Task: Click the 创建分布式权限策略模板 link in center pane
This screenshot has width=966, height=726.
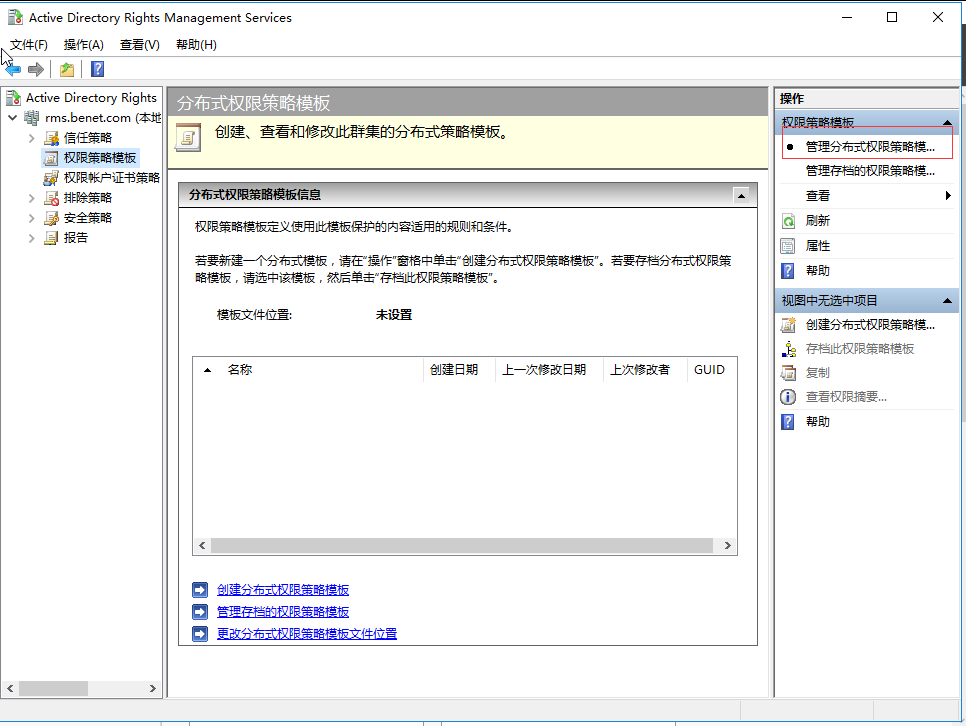Action: pyautogui.click(x=283, y=590)
